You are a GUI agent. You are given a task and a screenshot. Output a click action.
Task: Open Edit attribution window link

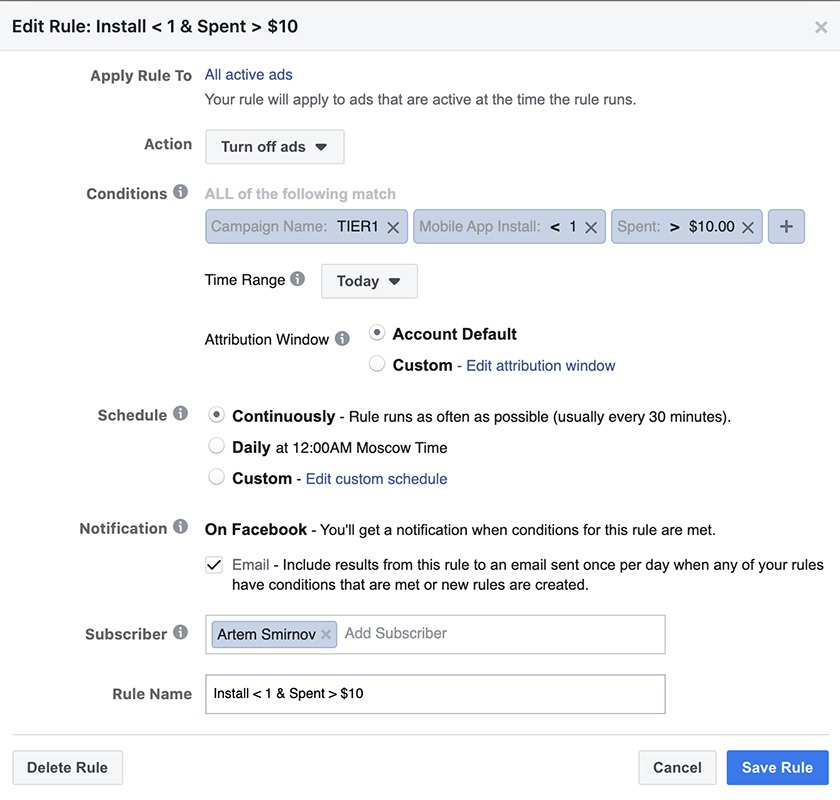540,366
